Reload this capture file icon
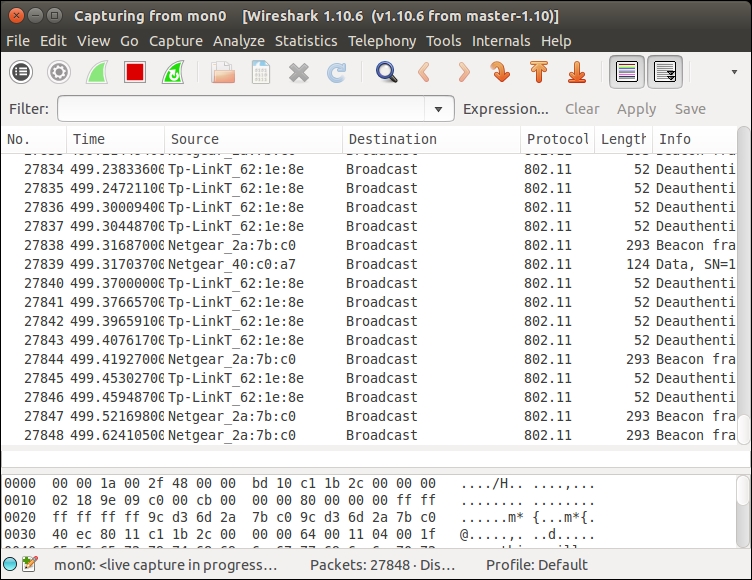The image size is (752, 580). point(337,72)
